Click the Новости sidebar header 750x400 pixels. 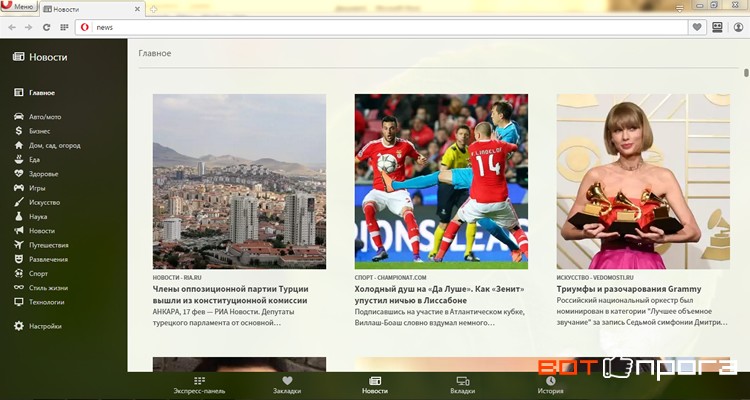[40, 57]
